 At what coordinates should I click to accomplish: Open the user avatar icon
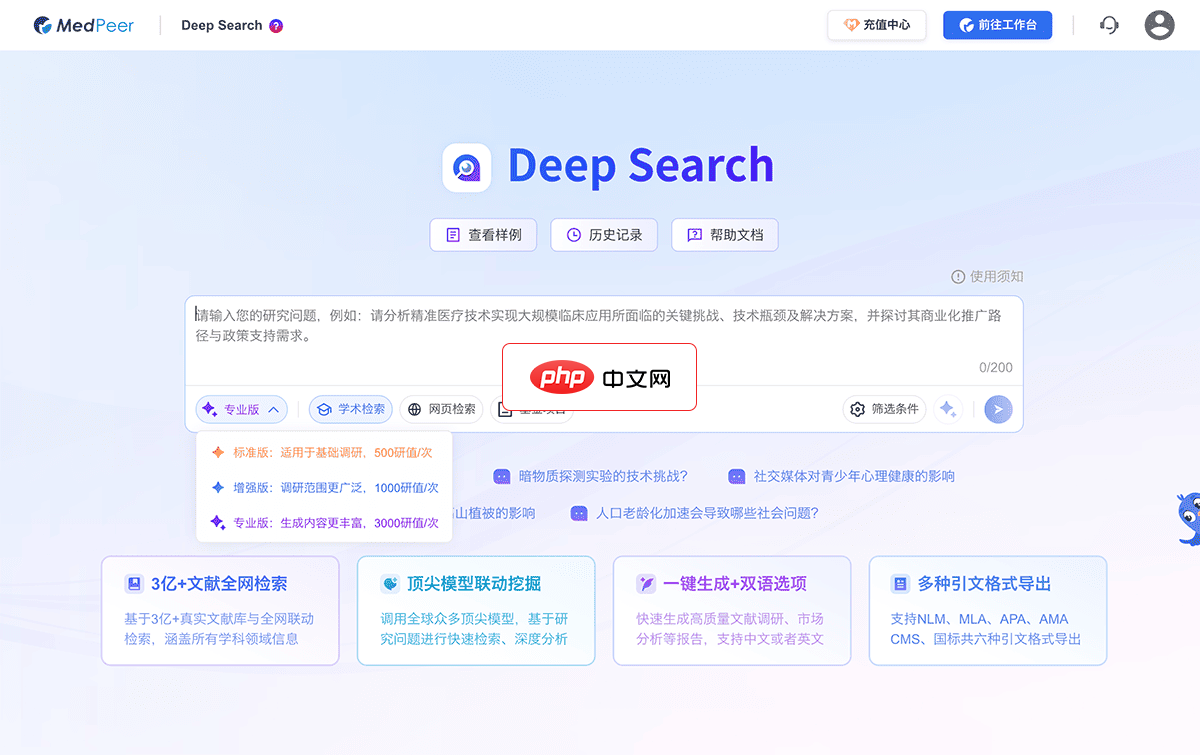point(1159,25)
